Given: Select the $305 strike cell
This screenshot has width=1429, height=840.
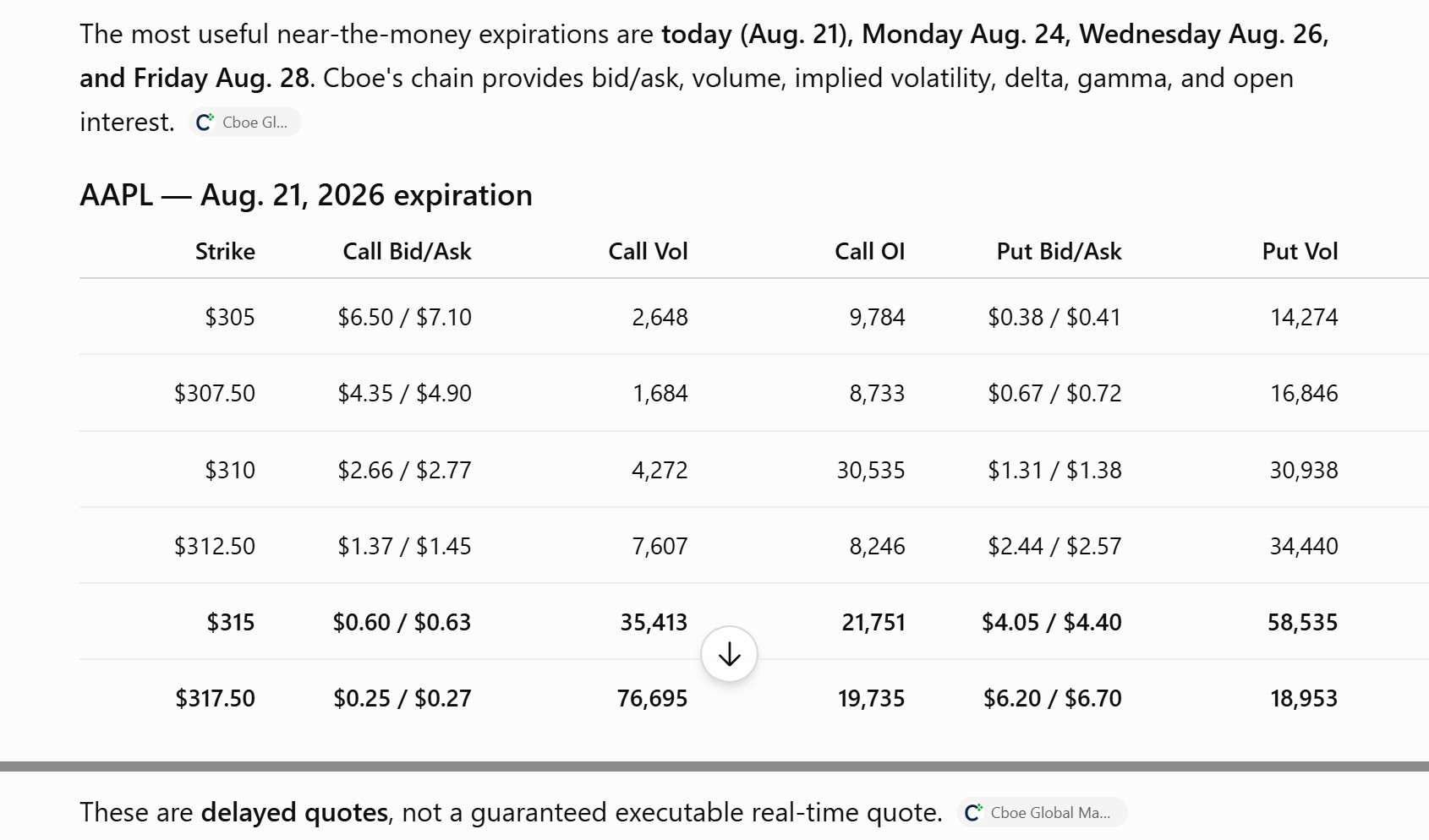Looking at the screenshot, I should coord(230,317).
